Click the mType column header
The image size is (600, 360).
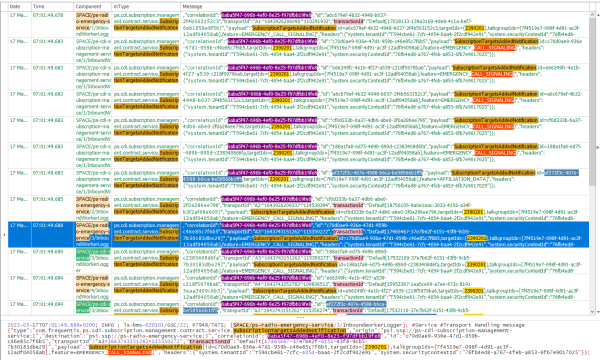[x=146, y=7]
